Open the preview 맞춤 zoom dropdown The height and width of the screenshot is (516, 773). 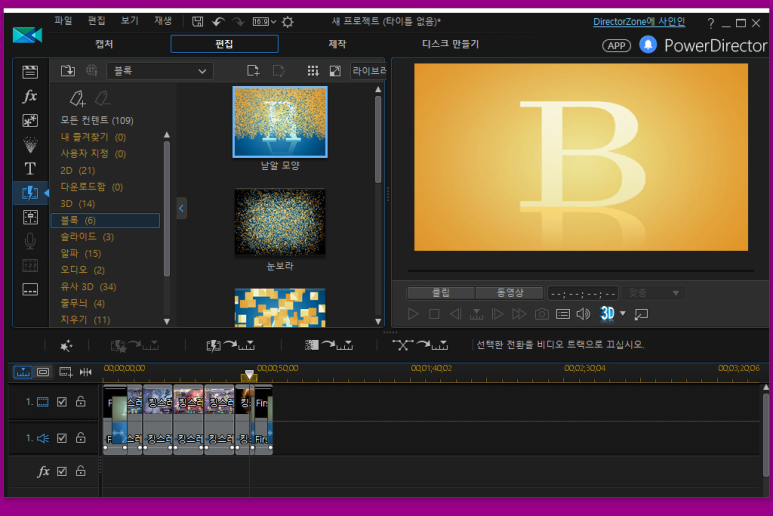pyautogui.click(x=653, y=293)
